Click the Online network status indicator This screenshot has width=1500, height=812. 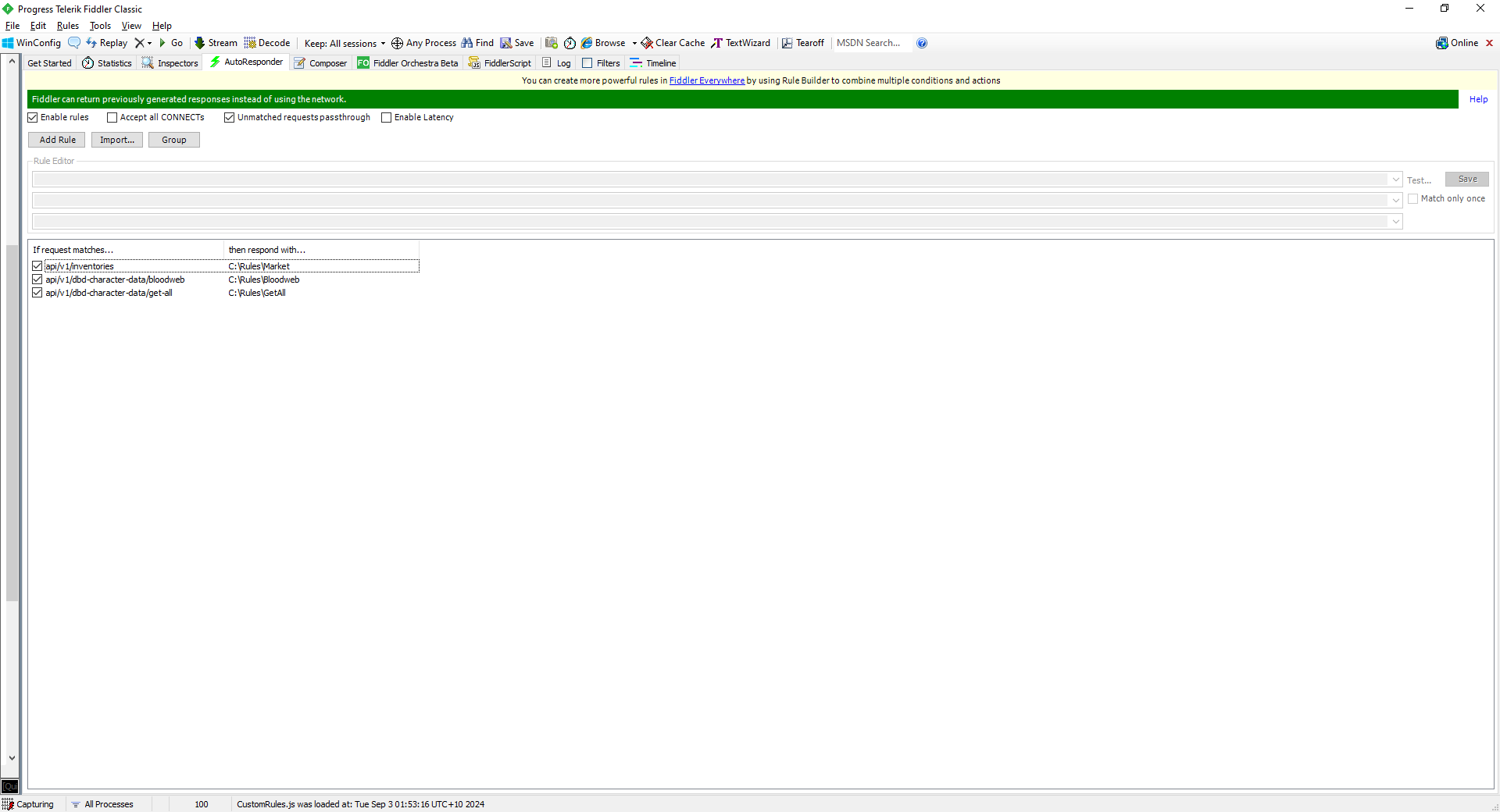[x=1457, y=43]
